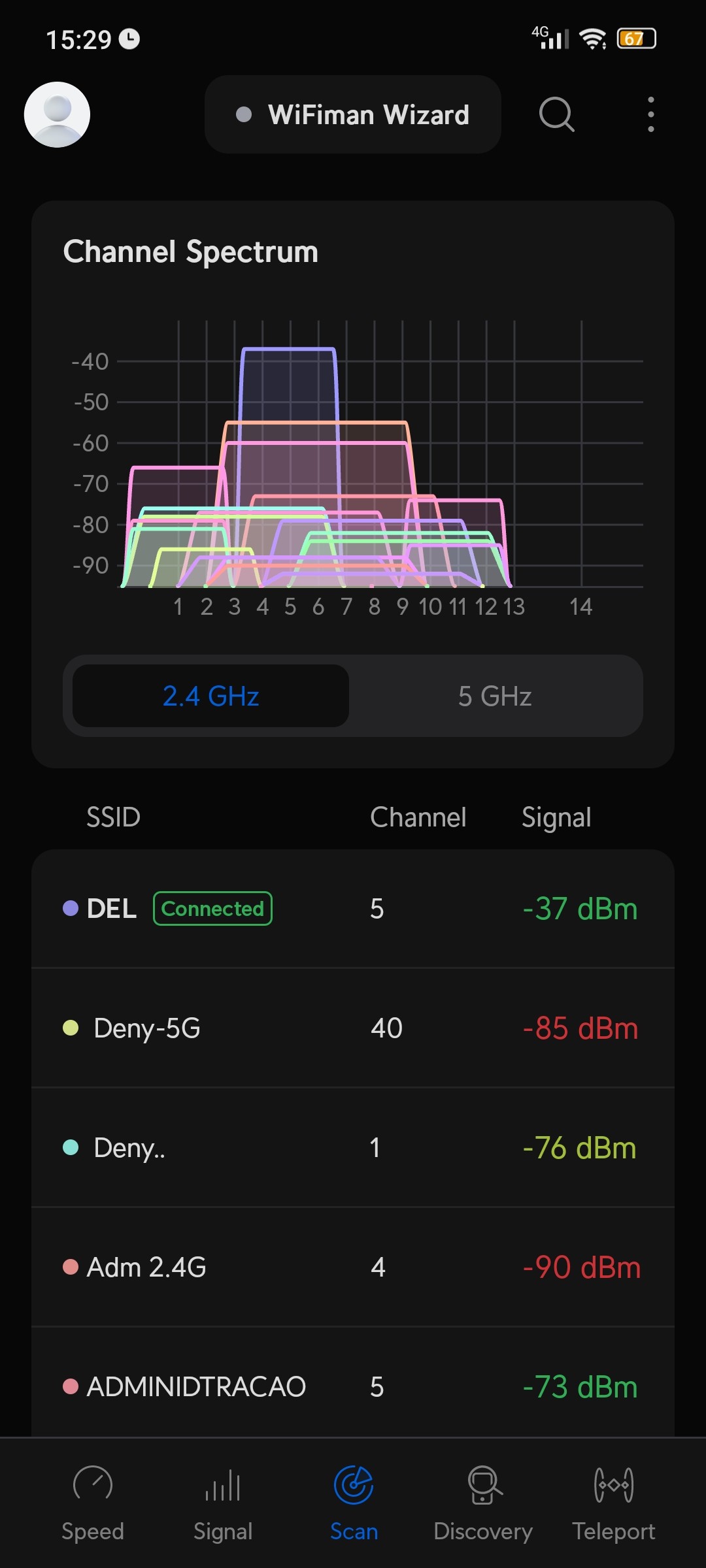Screen dimensions: 706x1568
Task: Open the Discovery tab
Action: pos(483,1501)
